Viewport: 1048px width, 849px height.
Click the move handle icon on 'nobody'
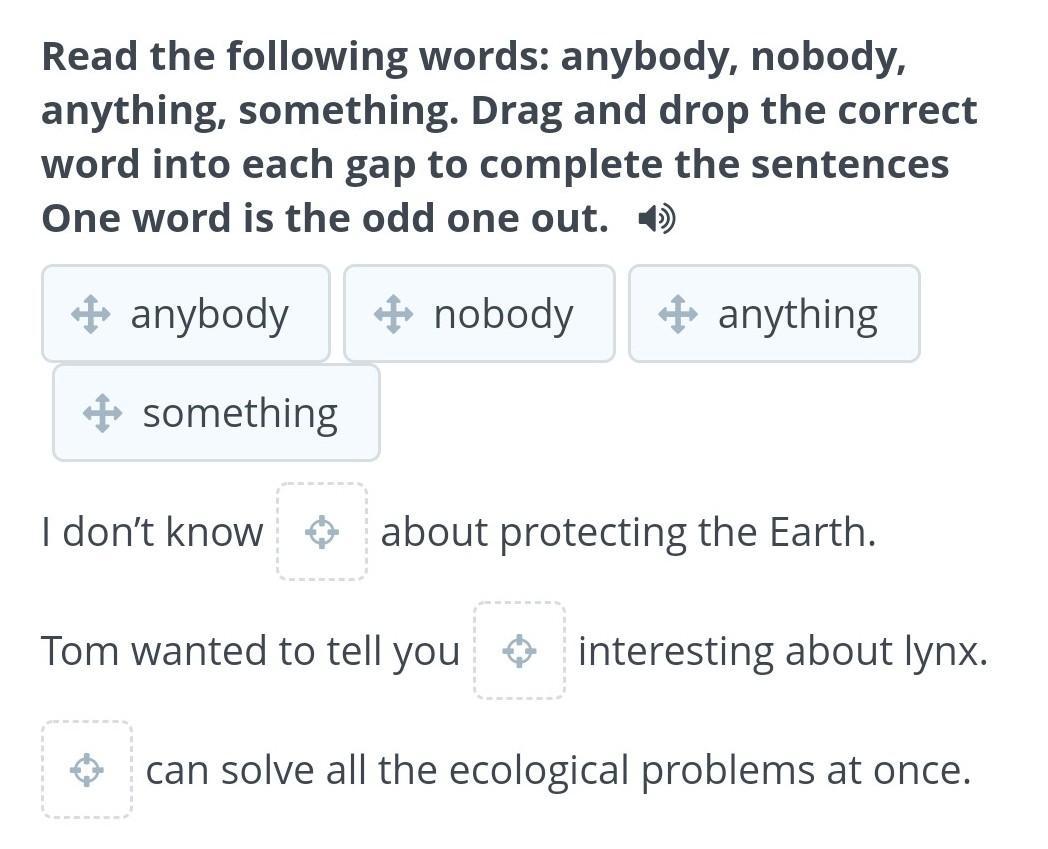(x=393, y=314)
